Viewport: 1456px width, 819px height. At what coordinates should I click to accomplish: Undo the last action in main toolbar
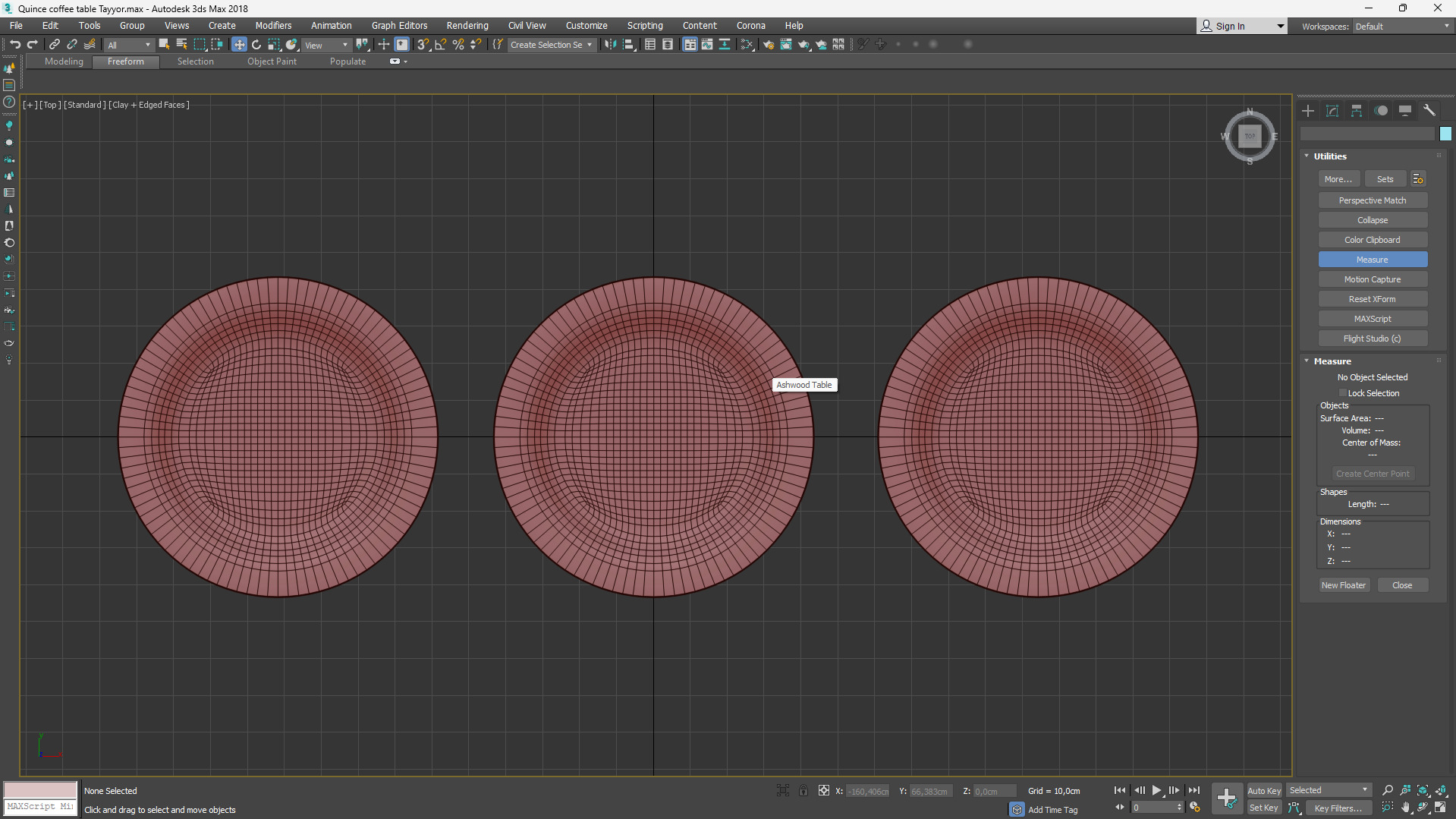(x=15, y=45)
